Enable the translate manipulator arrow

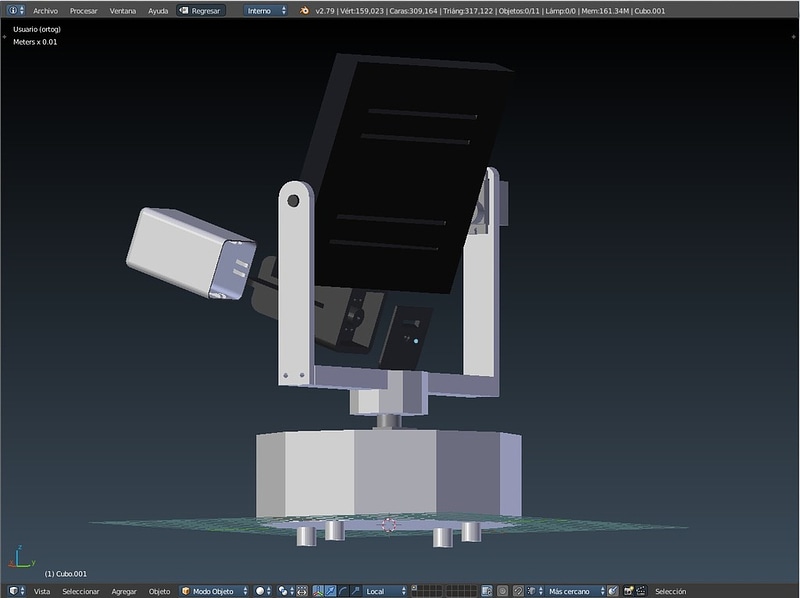tap(330, 591)
